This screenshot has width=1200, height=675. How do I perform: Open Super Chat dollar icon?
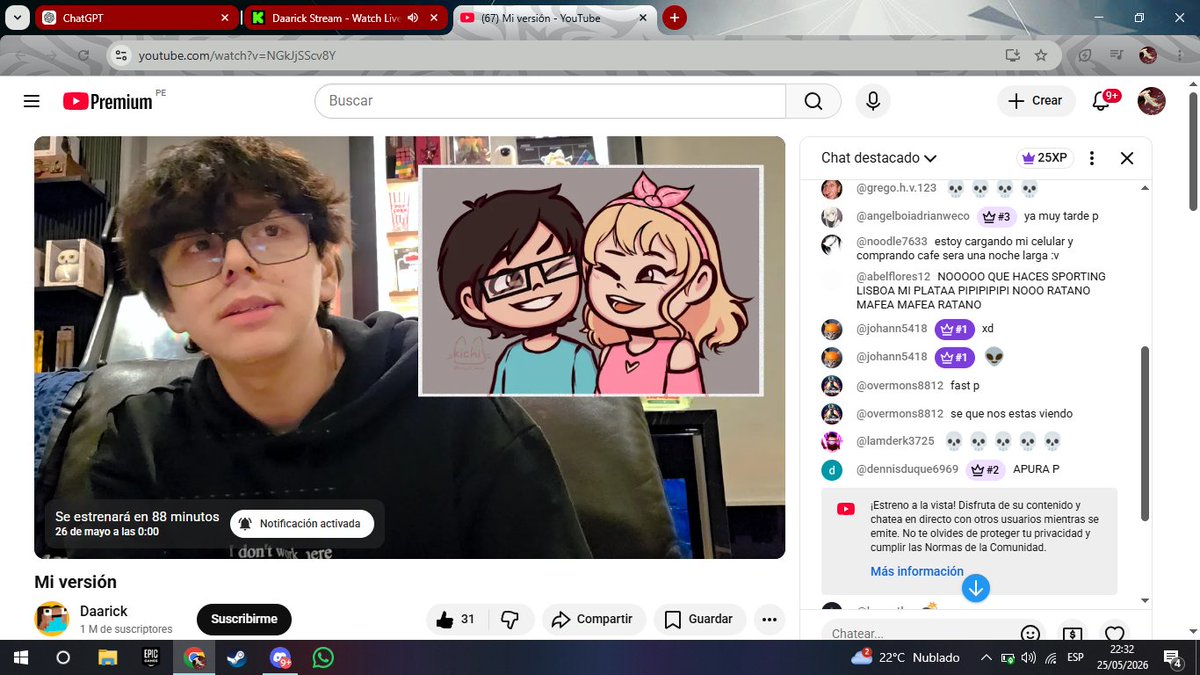click(x=1072, y=634)
